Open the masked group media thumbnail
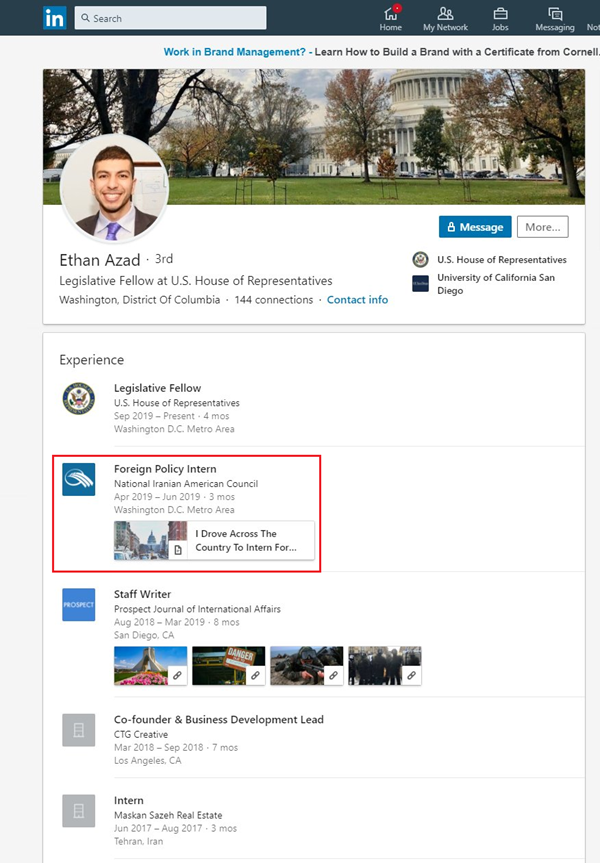The height and width of the screenshot is (863, 600). point(385,666)
